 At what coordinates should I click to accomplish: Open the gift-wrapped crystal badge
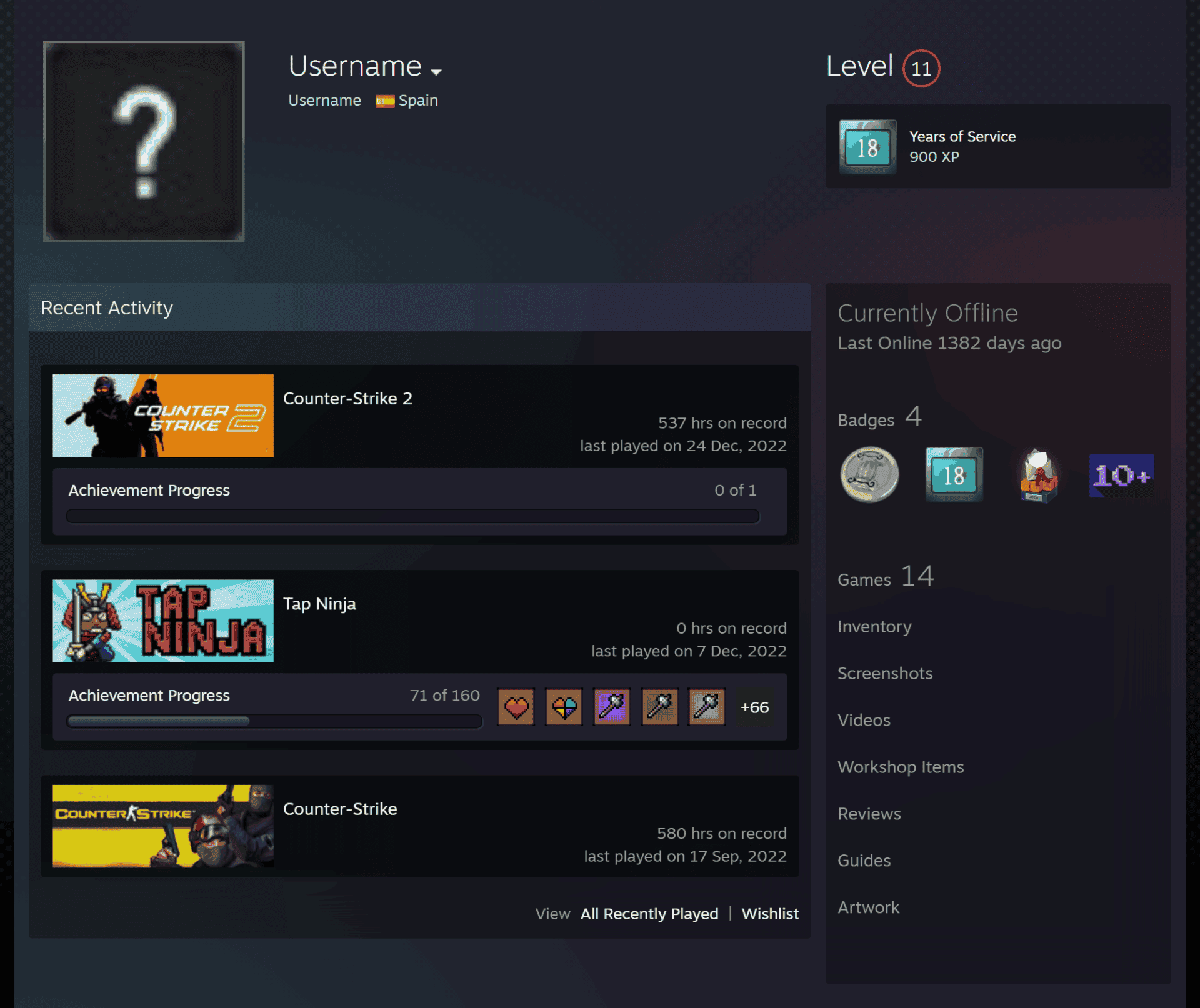coord(1038,476)
